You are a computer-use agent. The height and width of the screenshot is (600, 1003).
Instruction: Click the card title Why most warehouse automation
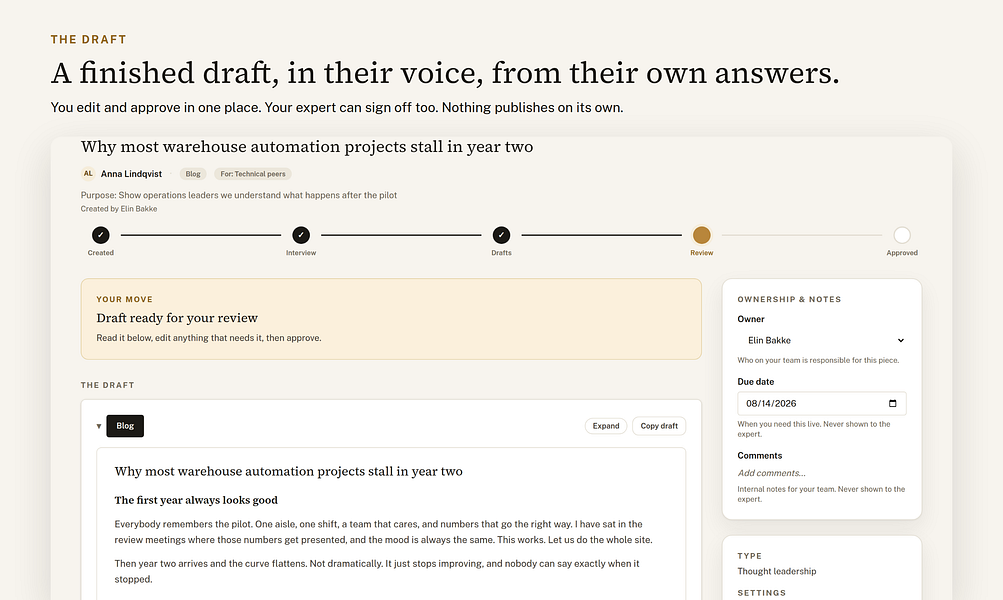pyautogui.click(x=307, y=146)
